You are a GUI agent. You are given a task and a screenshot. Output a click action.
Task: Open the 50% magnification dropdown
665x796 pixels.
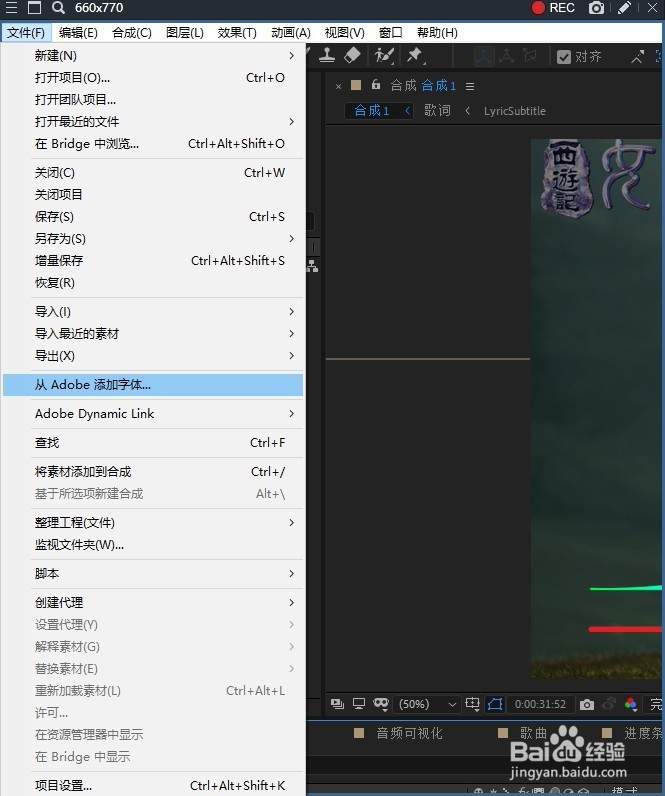[x=426, y=704]
